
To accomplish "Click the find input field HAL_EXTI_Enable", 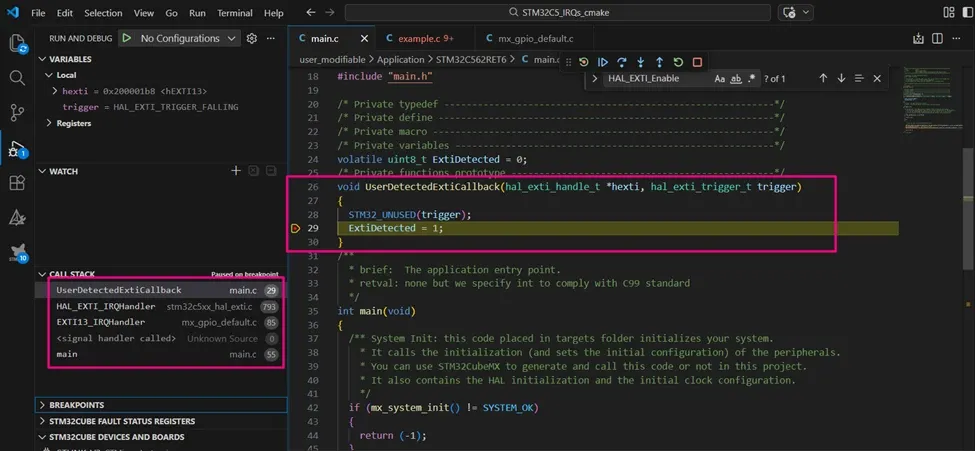I will click(x=656, y=78).
